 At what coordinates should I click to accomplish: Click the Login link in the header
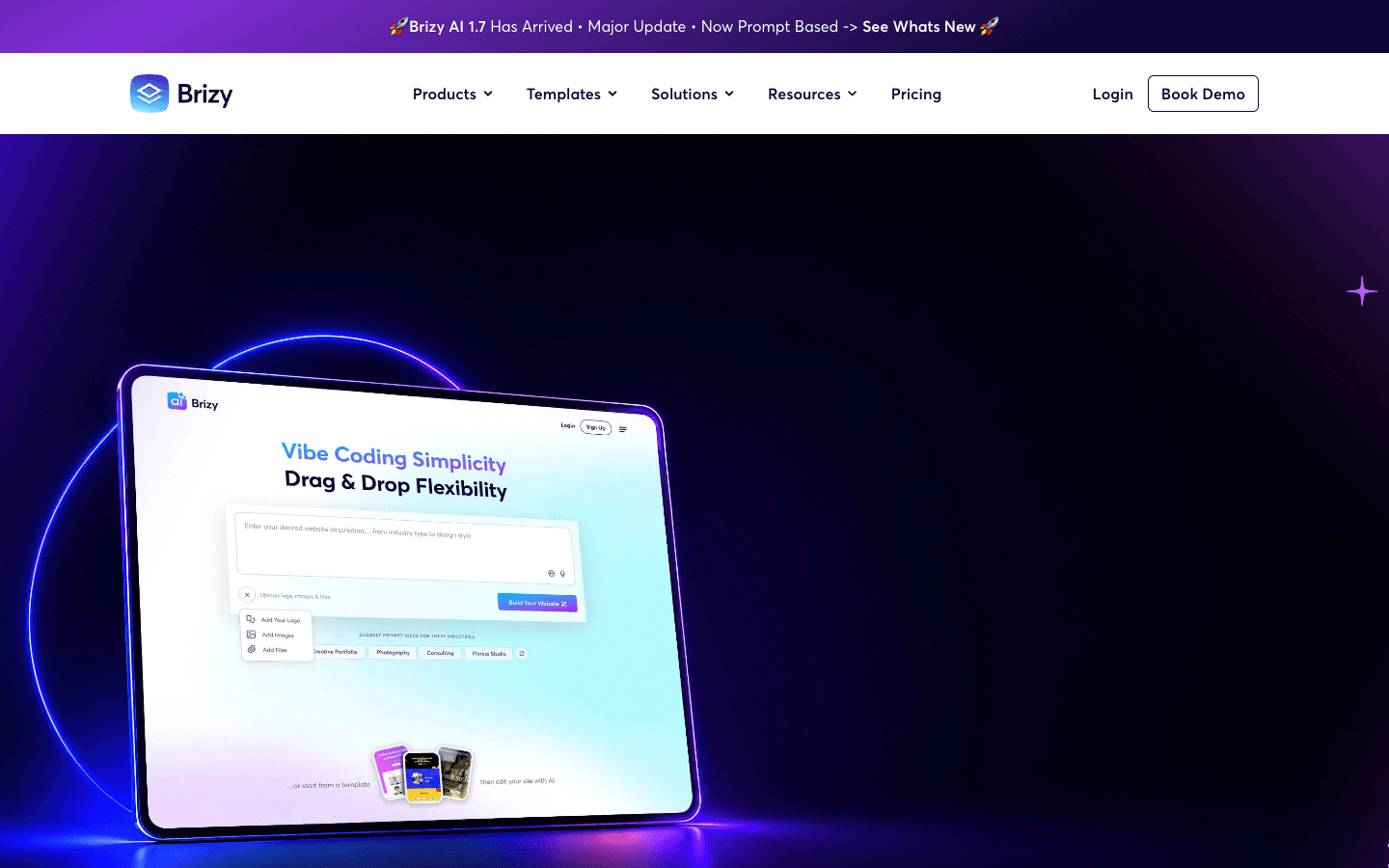click(1112, 94)
